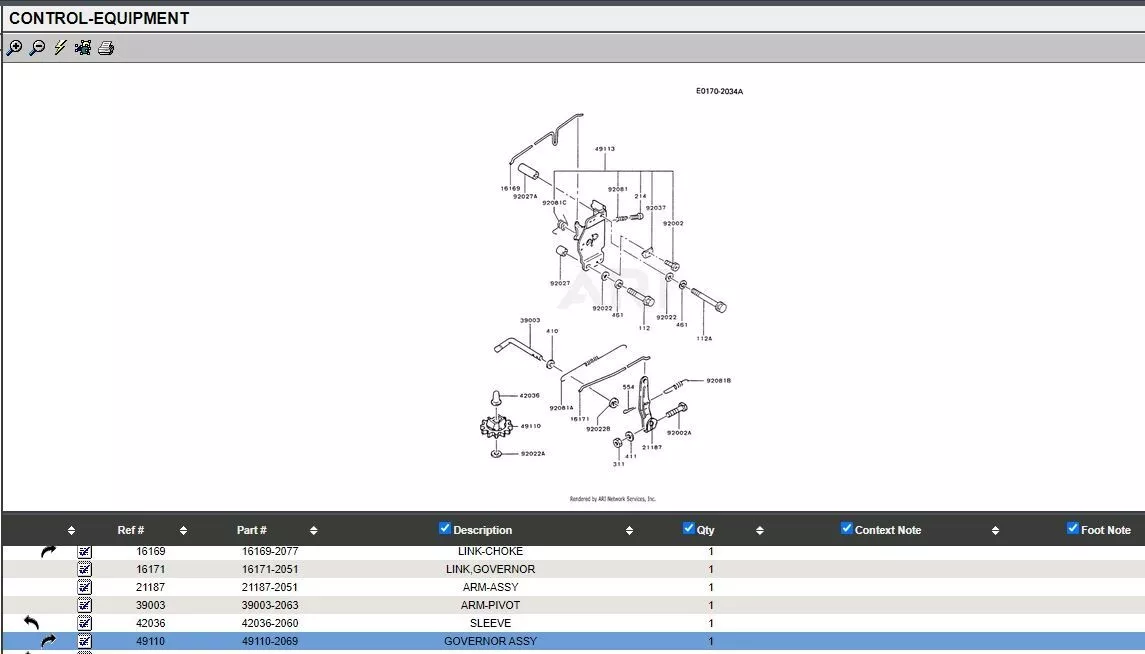This screenshot has width=1145, height=654.
Task: Click the note icon in ARM-PIVOT row
Action: pos(85,605)
